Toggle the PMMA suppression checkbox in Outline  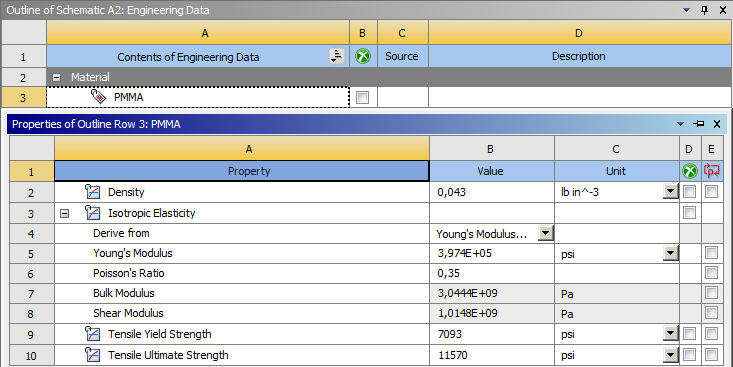[x=362, y=97]
